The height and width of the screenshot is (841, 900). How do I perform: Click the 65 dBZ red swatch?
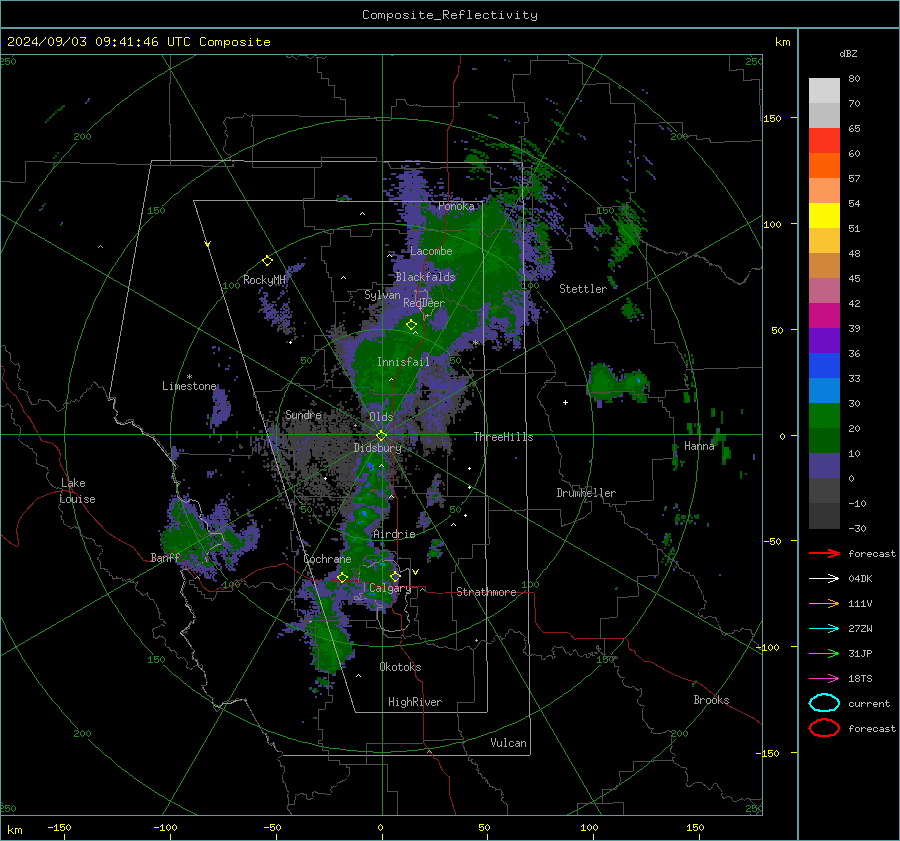coord(824,141)
